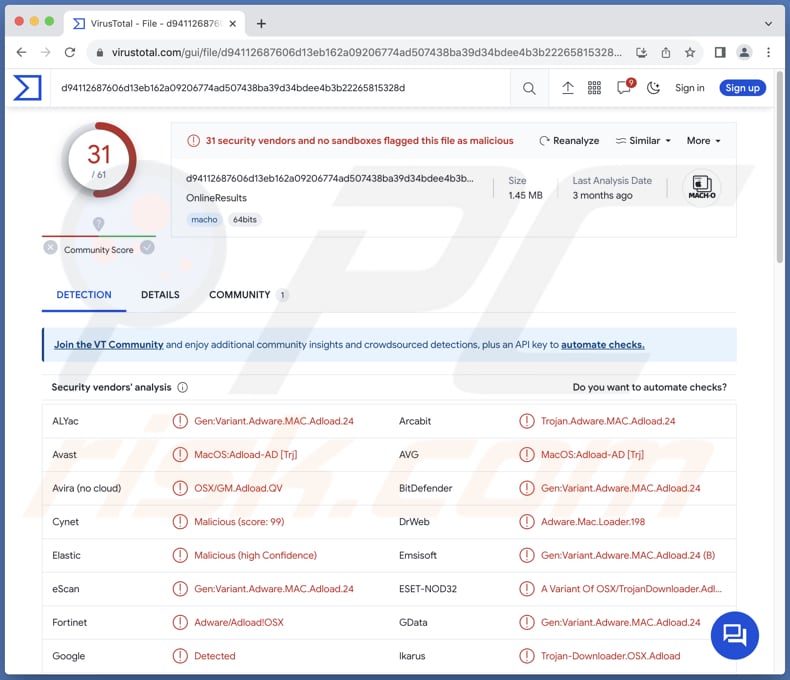
Task: Click the automate checks link
Action: (x=603, y=345)
